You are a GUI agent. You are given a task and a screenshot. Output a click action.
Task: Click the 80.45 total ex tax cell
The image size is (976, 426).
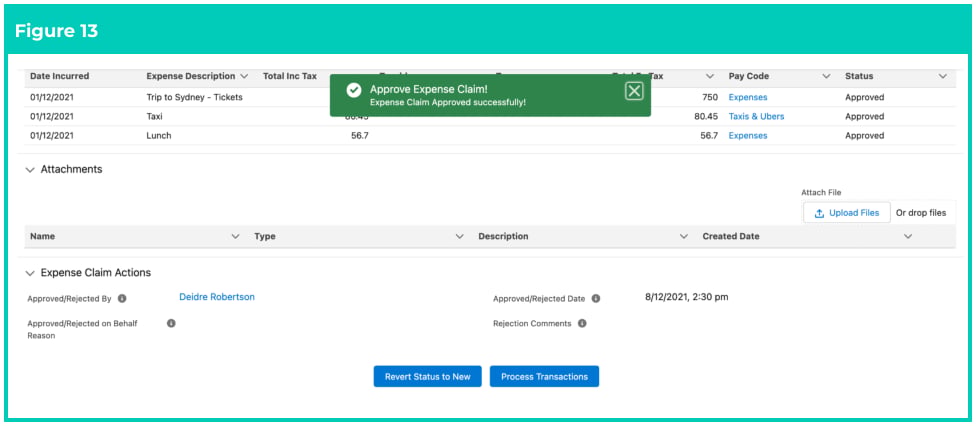[706, 116]
